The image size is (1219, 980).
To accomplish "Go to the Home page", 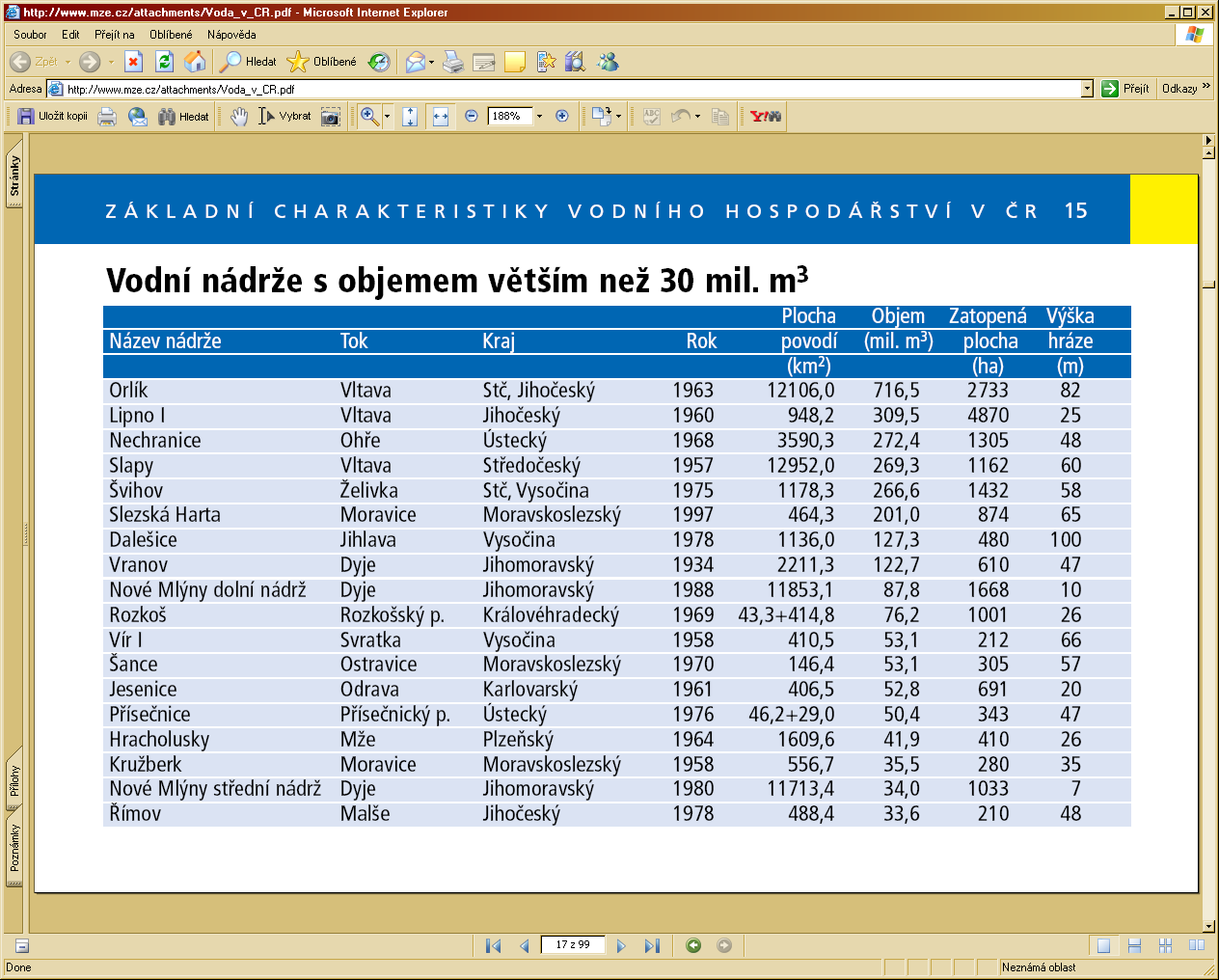I will coord(196,62).
